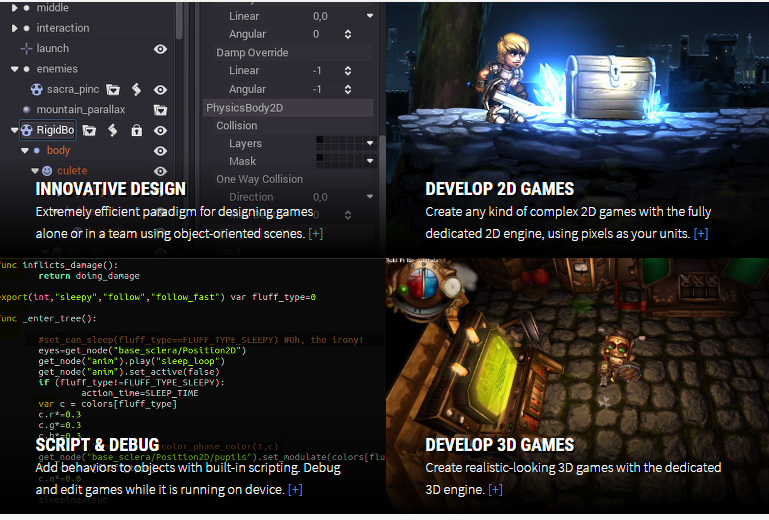The height and width of the screenshot is (520, 769).
Task: Click the sacra_pinc rigid body icon
Action: pos(36,89)
